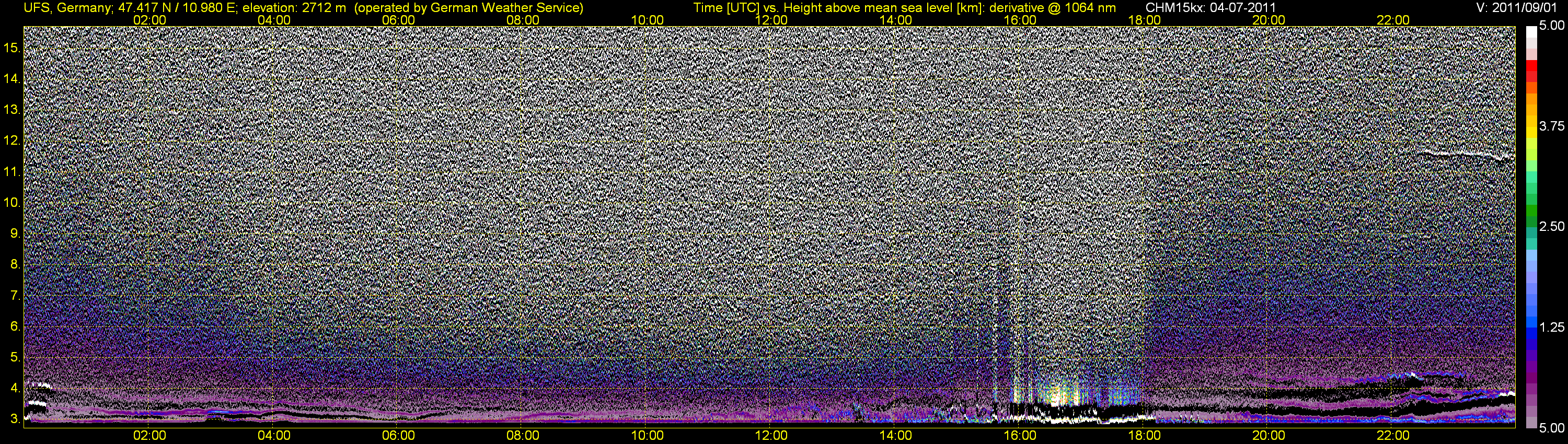Click the top time axis label 22:00
Image resolution: width=1568 pixels, height=444 pixels.
(1393, 20)
